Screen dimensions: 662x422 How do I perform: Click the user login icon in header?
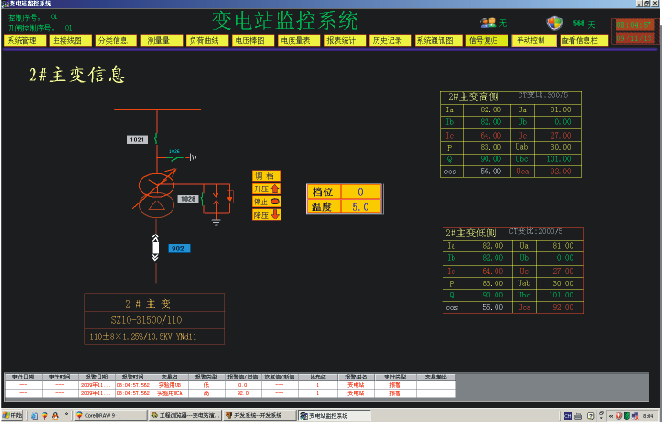pyautogui.click(x=488, y=23)
